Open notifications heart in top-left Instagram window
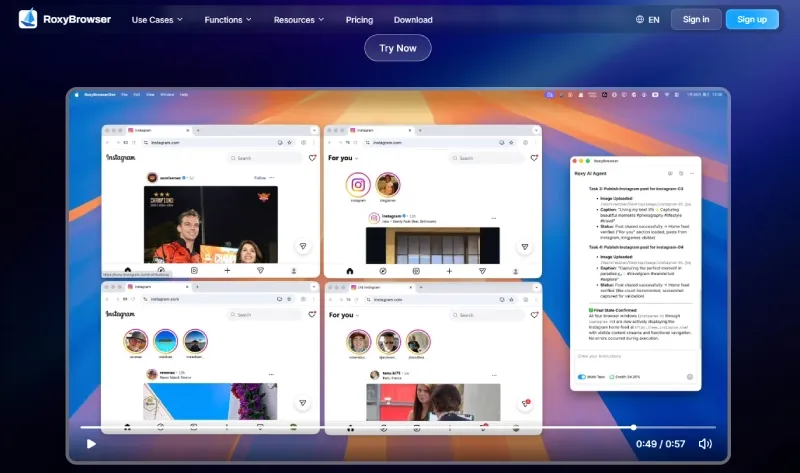Viewport: 800px width, 473px height. pyautogui.click(x=312, y=158)
